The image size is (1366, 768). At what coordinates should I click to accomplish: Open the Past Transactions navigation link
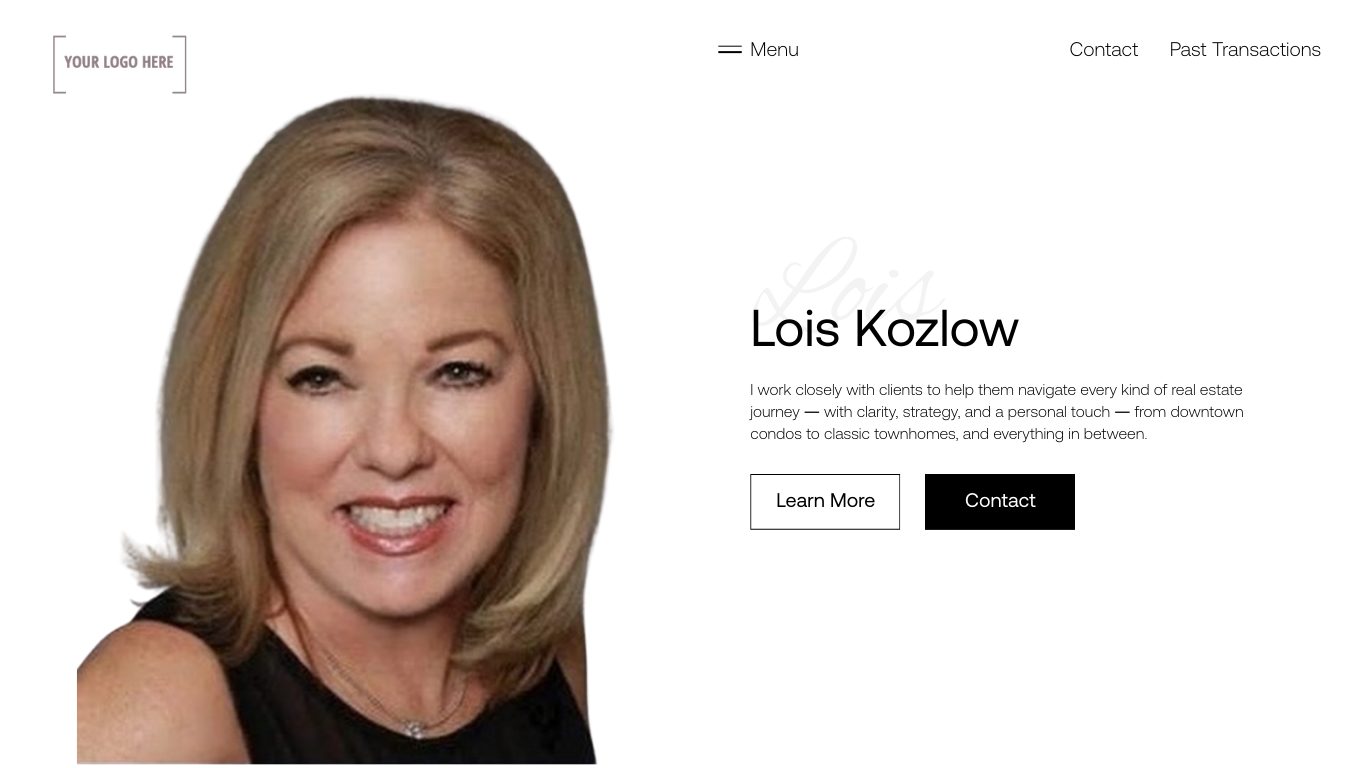1245,49
